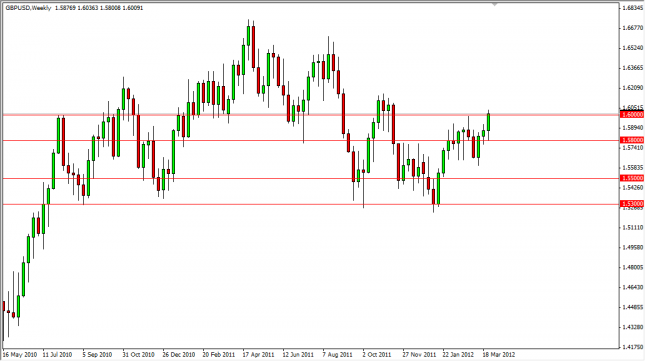Click the '31 Oct 2010' date label
The image size is (645, 361).
pyautogui.click(x=138, y=354)
